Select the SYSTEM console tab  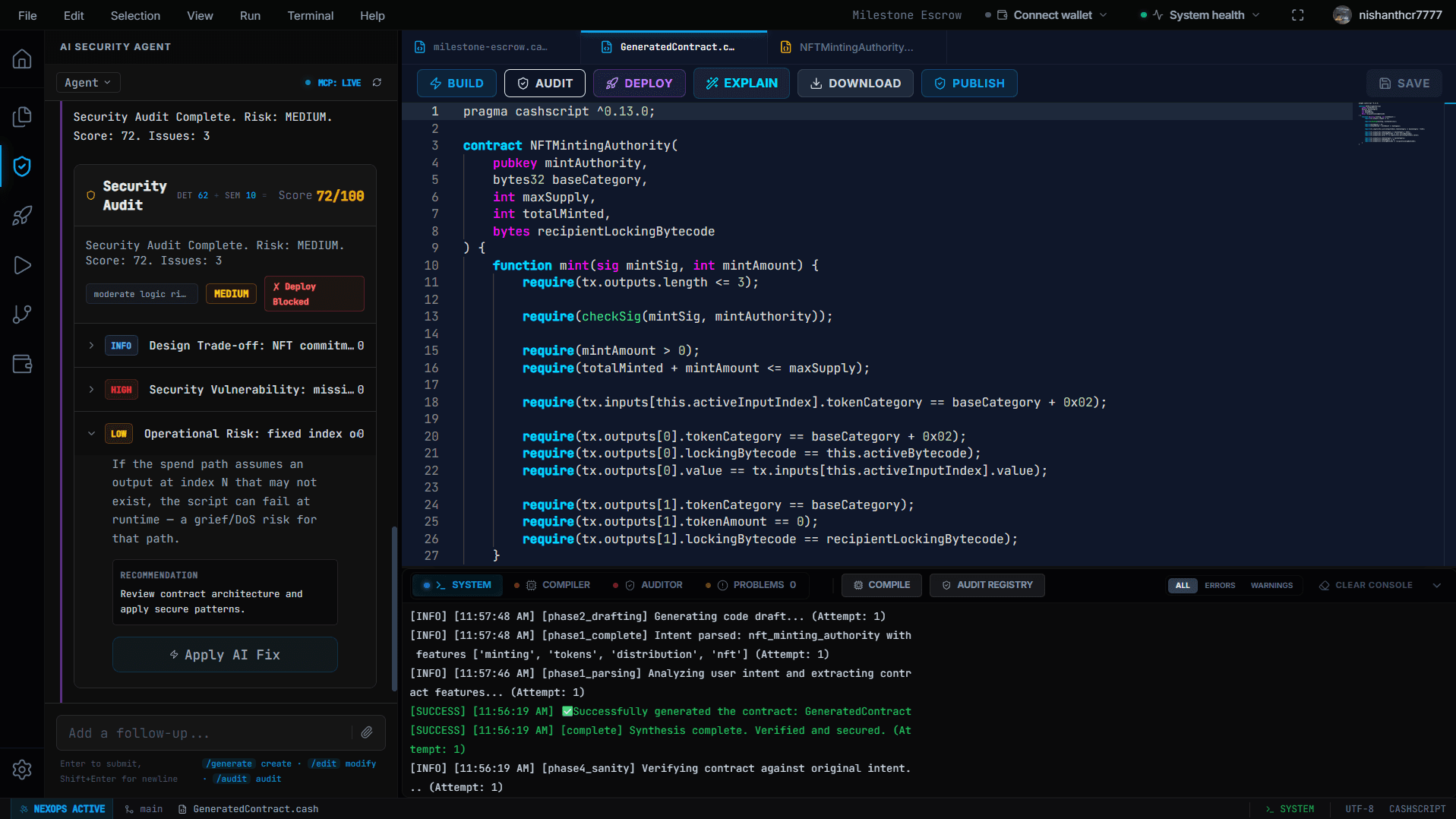457,585
